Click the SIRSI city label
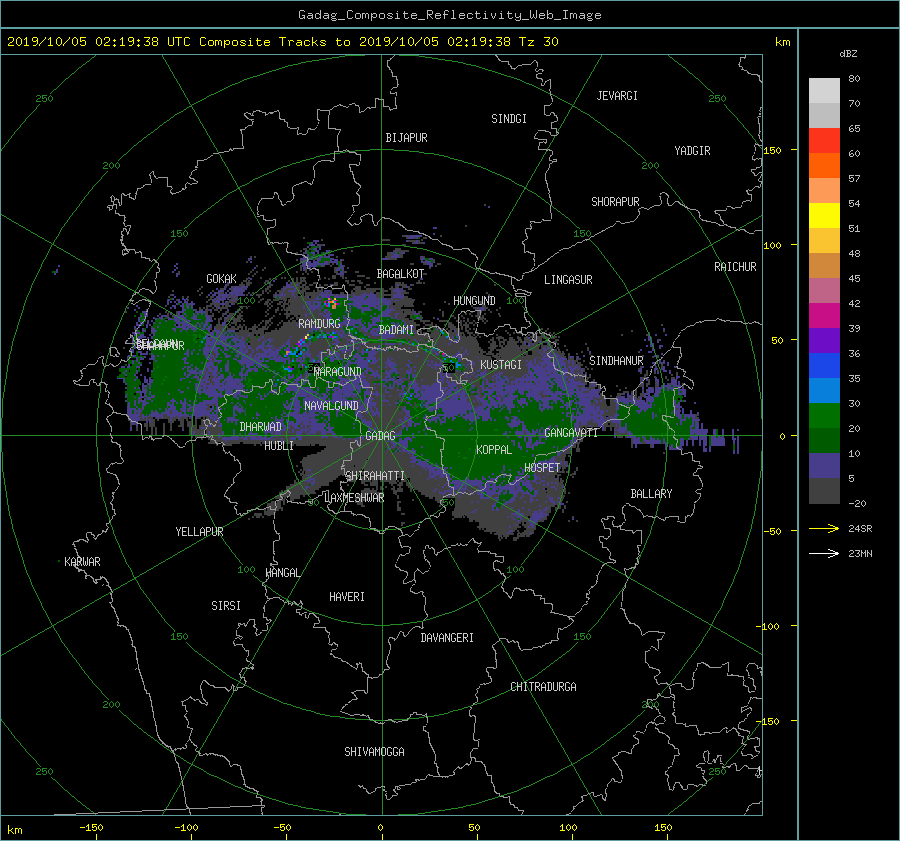Viewport: 900px width, 841px height. pos(226,606)
